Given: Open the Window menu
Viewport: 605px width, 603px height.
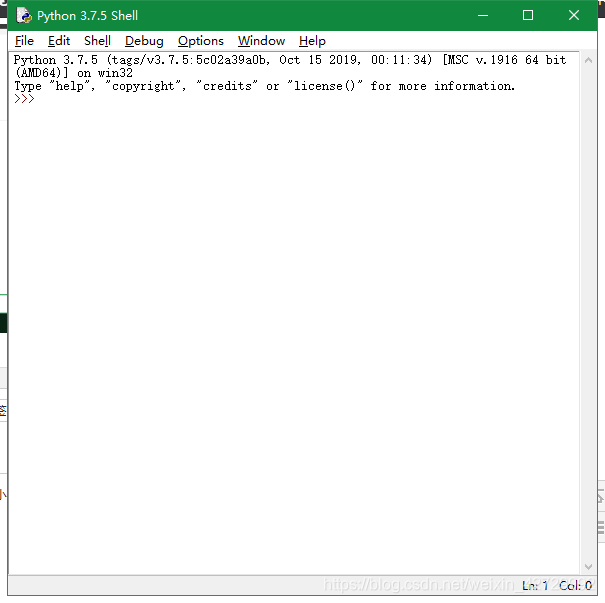Looking at the screenshot, I should (x=261, y=41).
